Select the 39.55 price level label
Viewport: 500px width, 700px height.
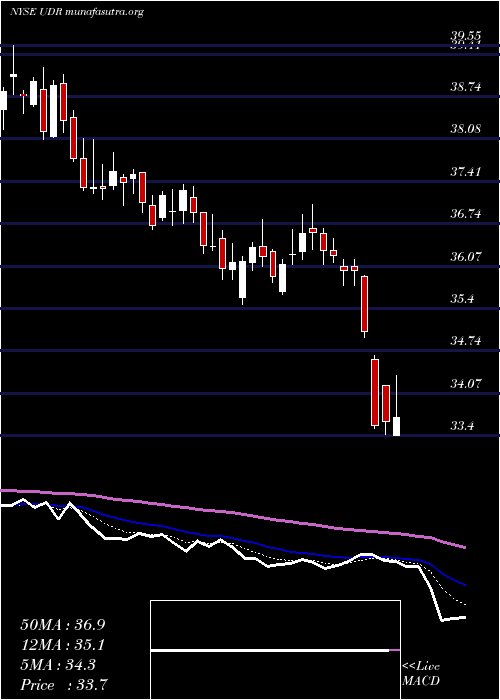point(466,37)
